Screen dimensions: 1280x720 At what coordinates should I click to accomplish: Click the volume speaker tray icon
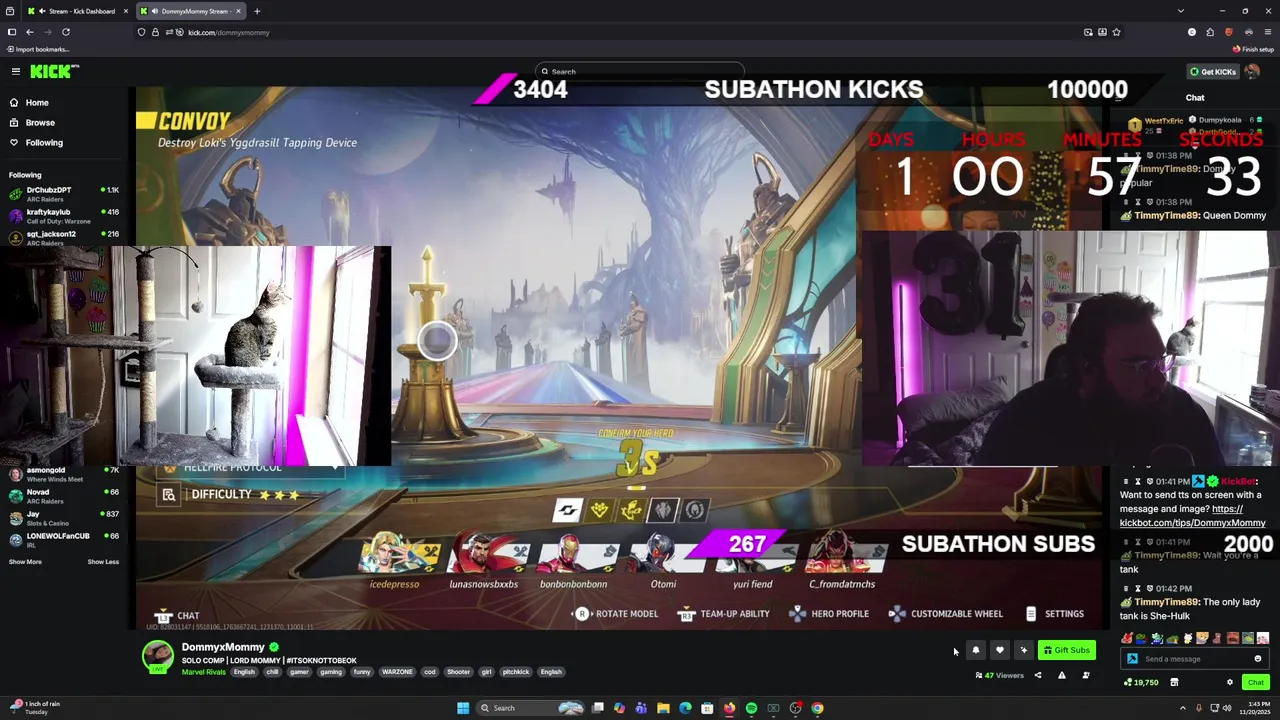1228,708
